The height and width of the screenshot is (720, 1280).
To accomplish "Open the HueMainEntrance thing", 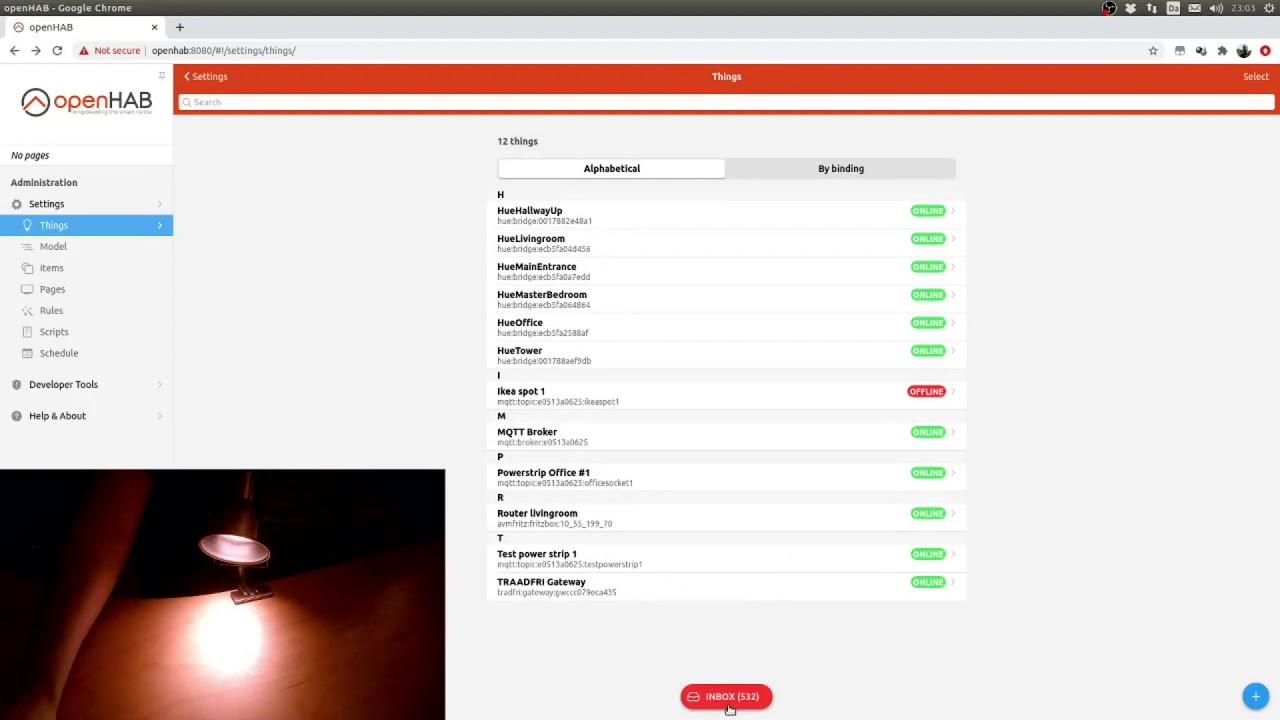I will pyautogui.click(x=727, y=271).
